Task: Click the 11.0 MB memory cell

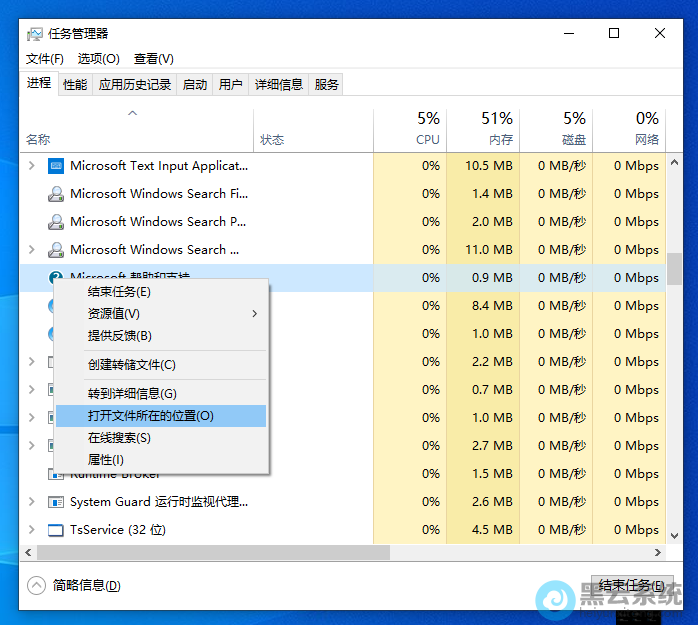Action: tap(483, 250)
